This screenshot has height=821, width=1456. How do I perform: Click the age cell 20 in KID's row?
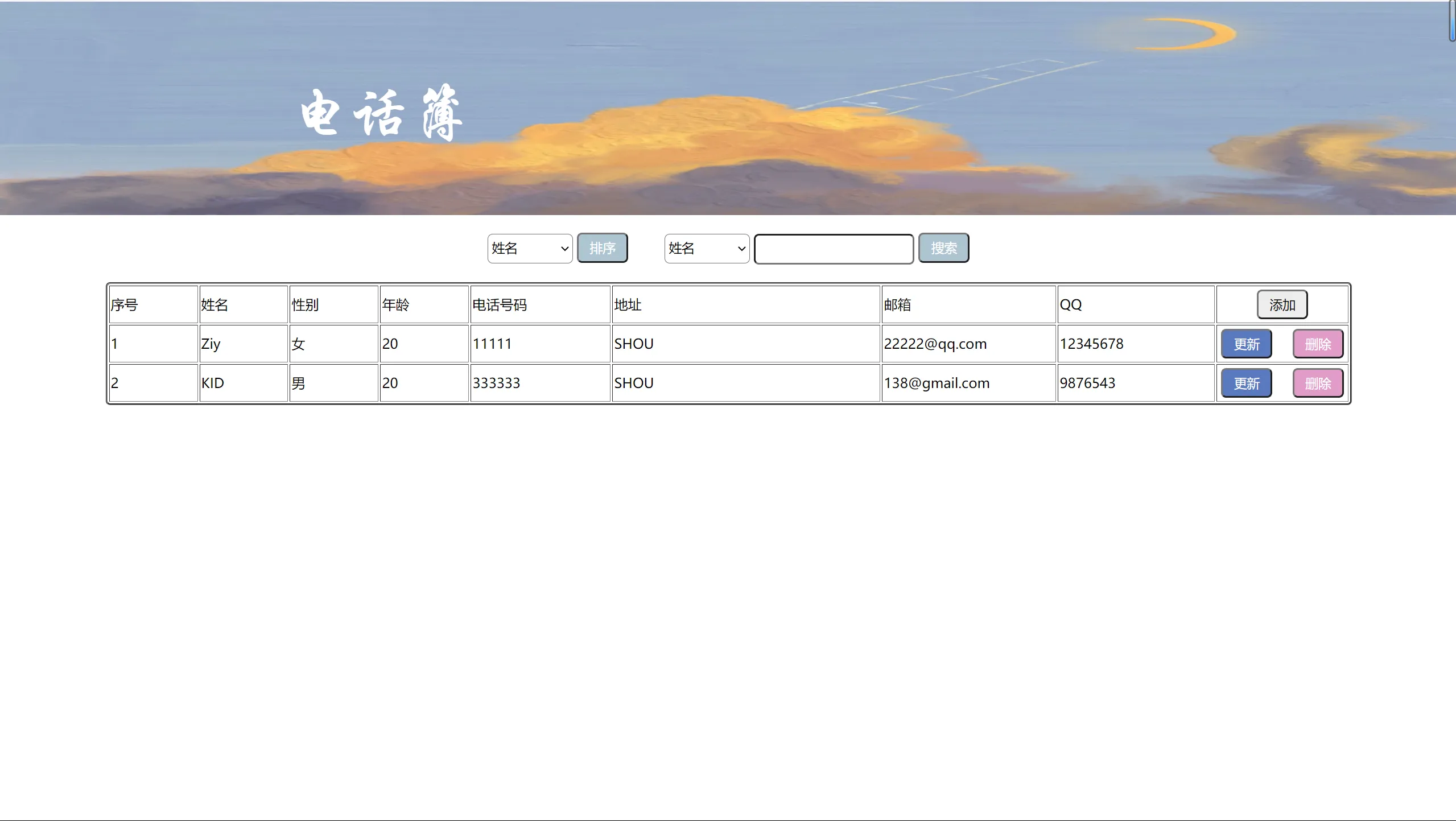424,383
